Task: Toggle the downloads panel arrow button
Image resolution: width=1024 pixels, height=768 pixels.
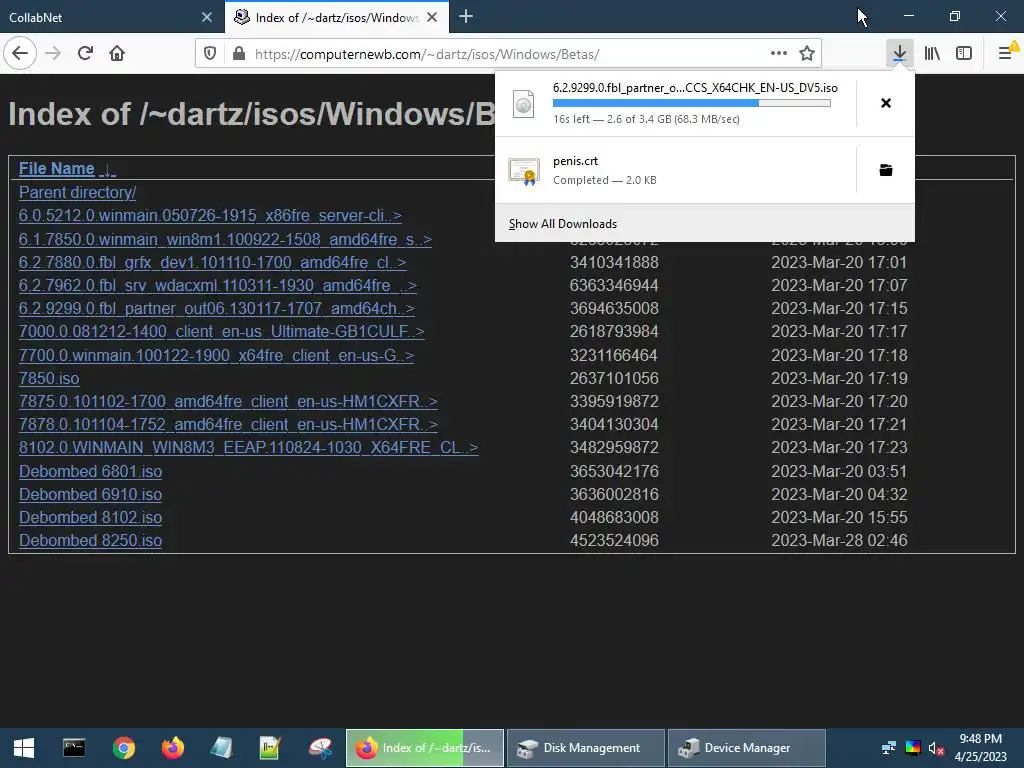Action: point(899,54)
